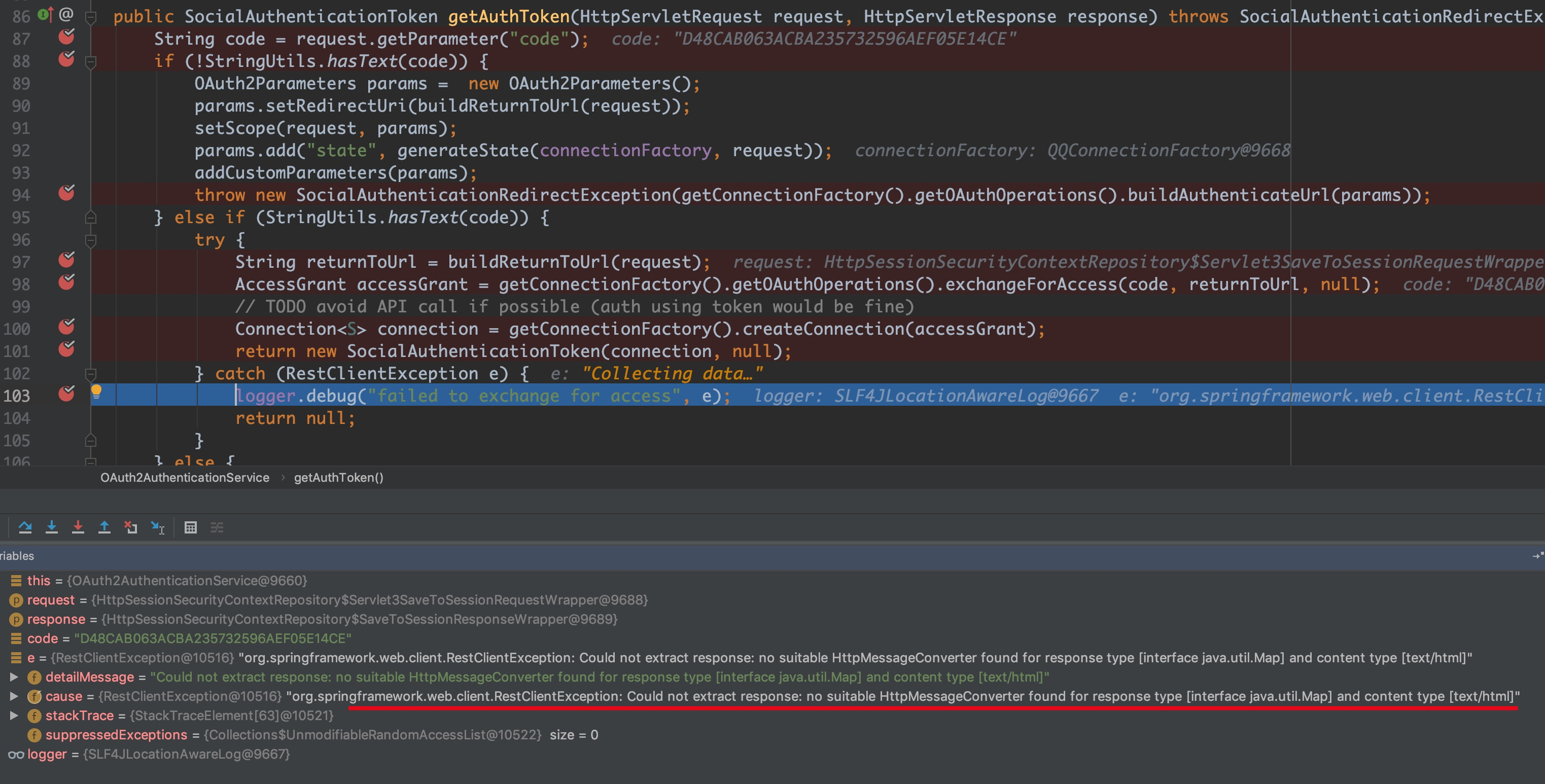
Task: Click the Step Over debugger icon
Action: point(25,527)
